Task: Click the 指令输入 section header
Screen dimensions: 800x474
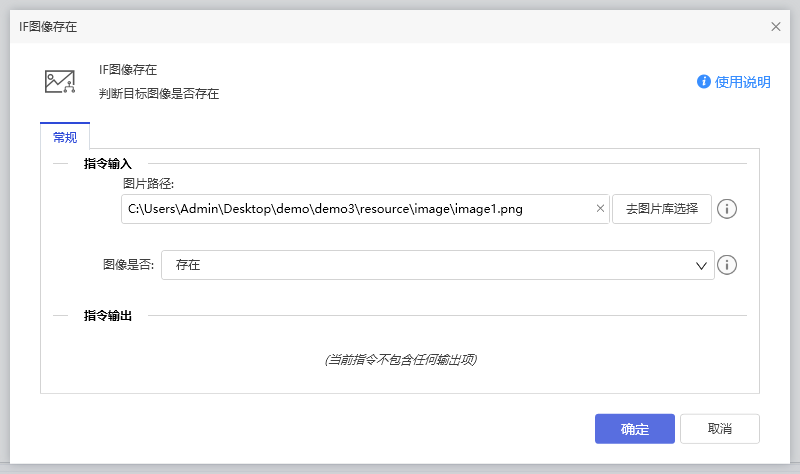Action: (x=108, y=163)
